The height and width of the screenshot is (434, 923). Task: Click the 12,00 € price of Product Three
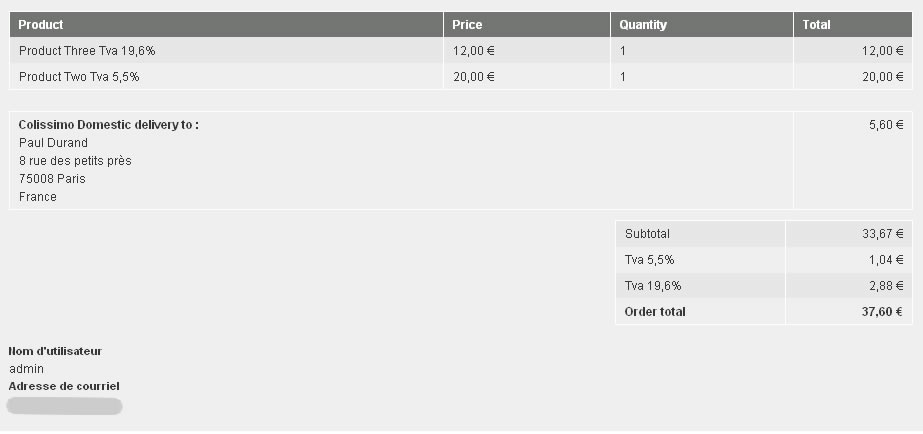pos(473,50)
